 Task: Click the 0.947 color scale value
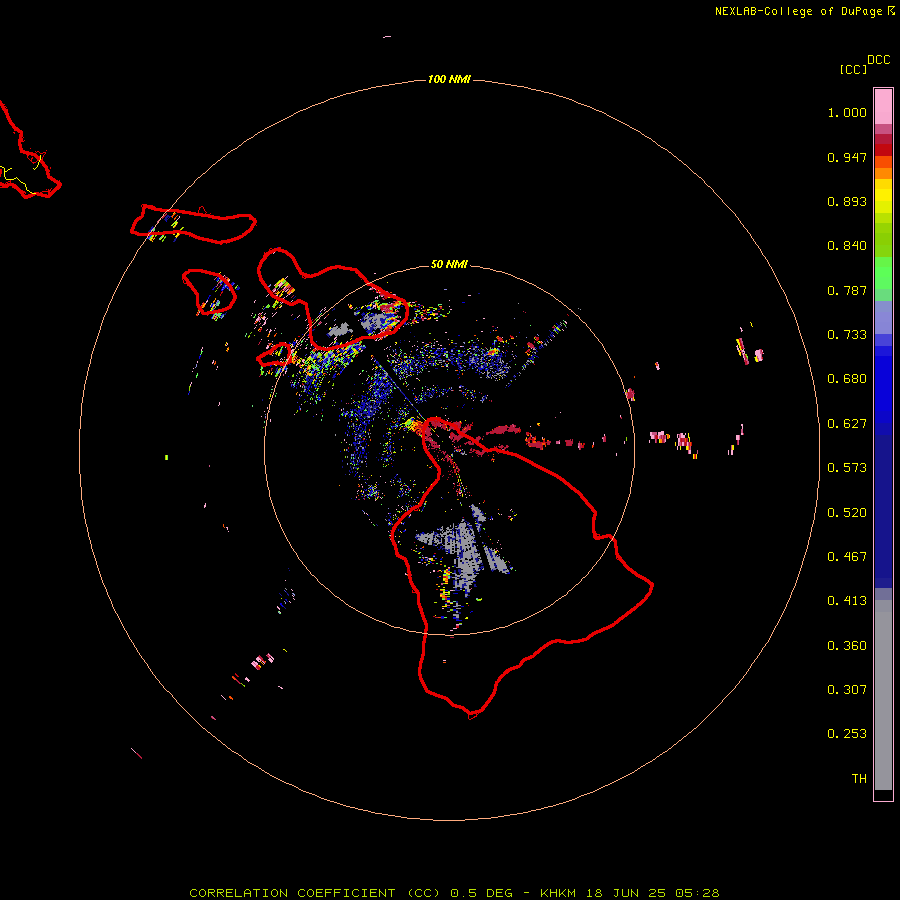pos(847,157)
